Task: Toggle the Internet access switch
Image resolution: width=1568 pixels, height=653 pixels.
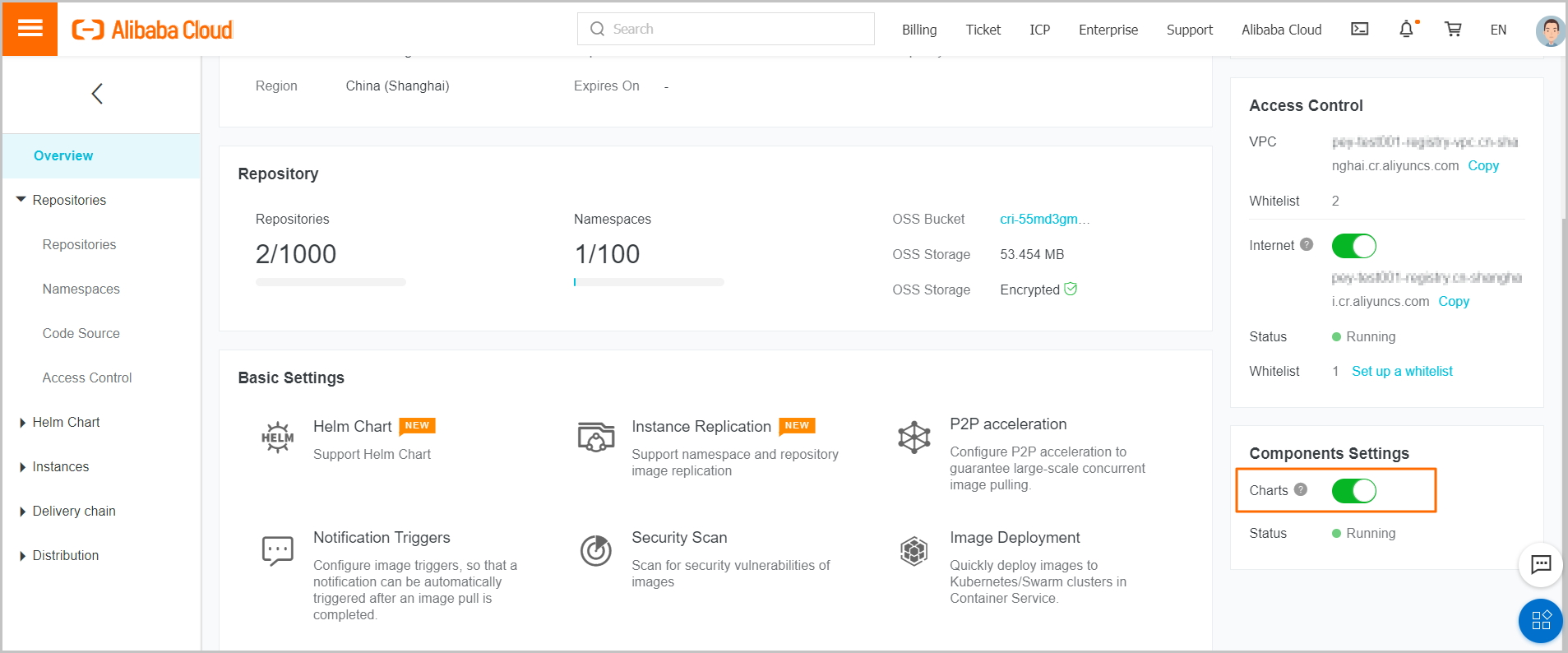Action: [1354, 246]
